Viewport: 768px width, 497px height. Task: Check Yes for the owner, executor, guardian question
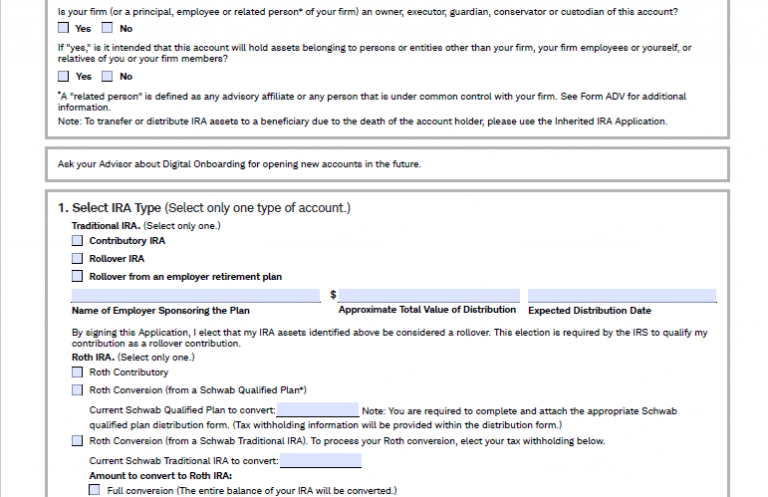[x=64, y=29]
